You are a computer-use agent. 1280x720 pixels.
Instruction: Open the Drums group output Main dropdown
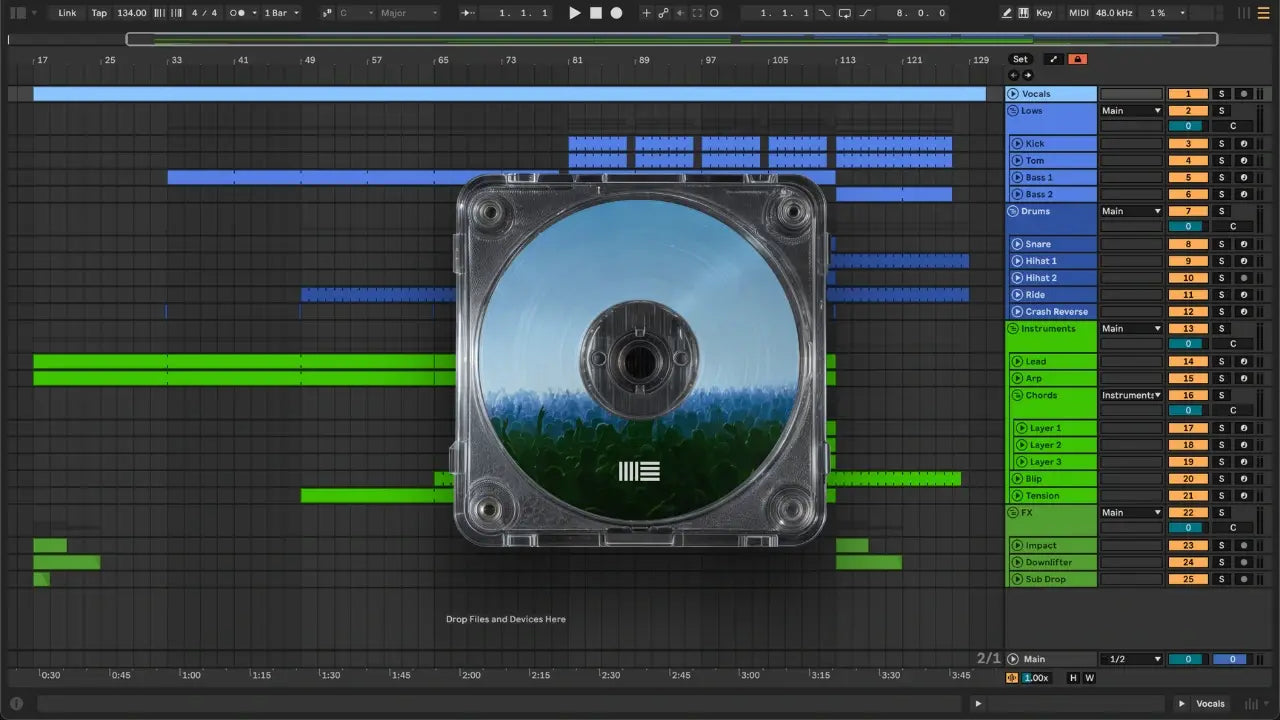click(x=1131, y=211)
